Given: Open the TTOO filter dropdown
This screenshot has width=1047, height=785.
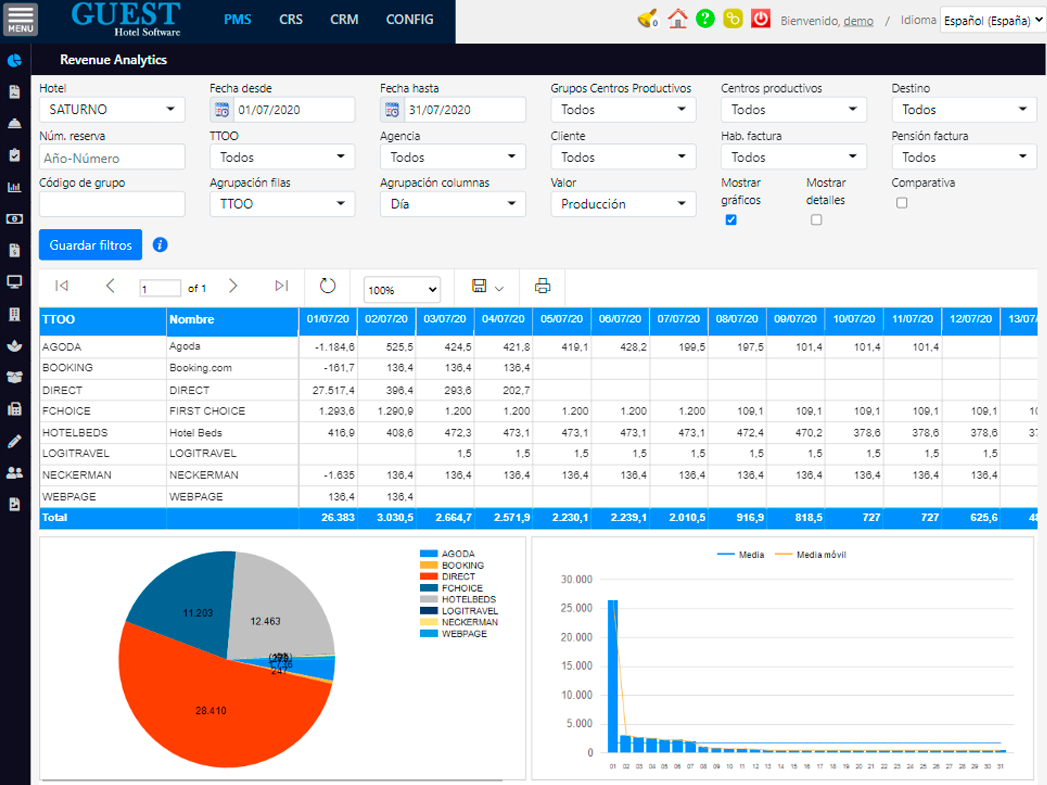Looking at the screenshot, I should tap(282, 157).
